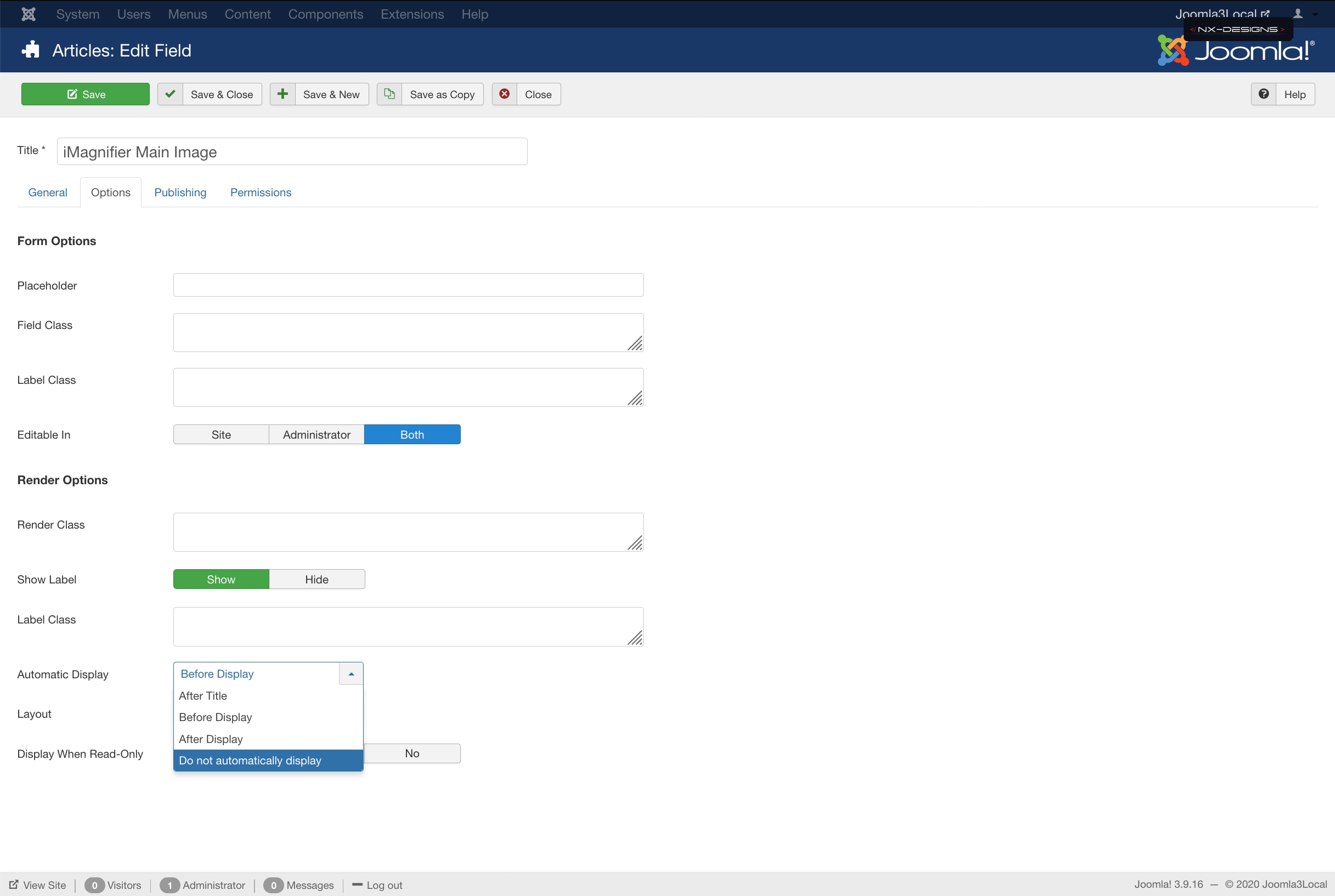Click the green Save button
The height and width of the screenshot is (896, 1335).
[85, 94]
